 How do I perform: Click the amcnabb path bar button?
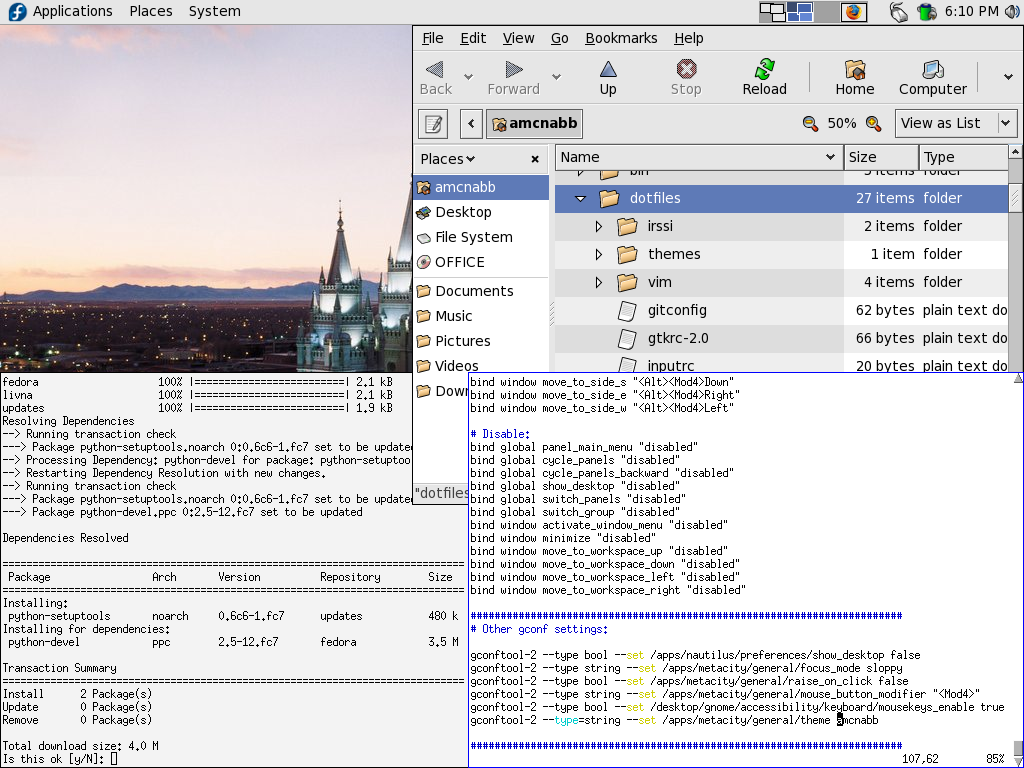click(534, 123)
